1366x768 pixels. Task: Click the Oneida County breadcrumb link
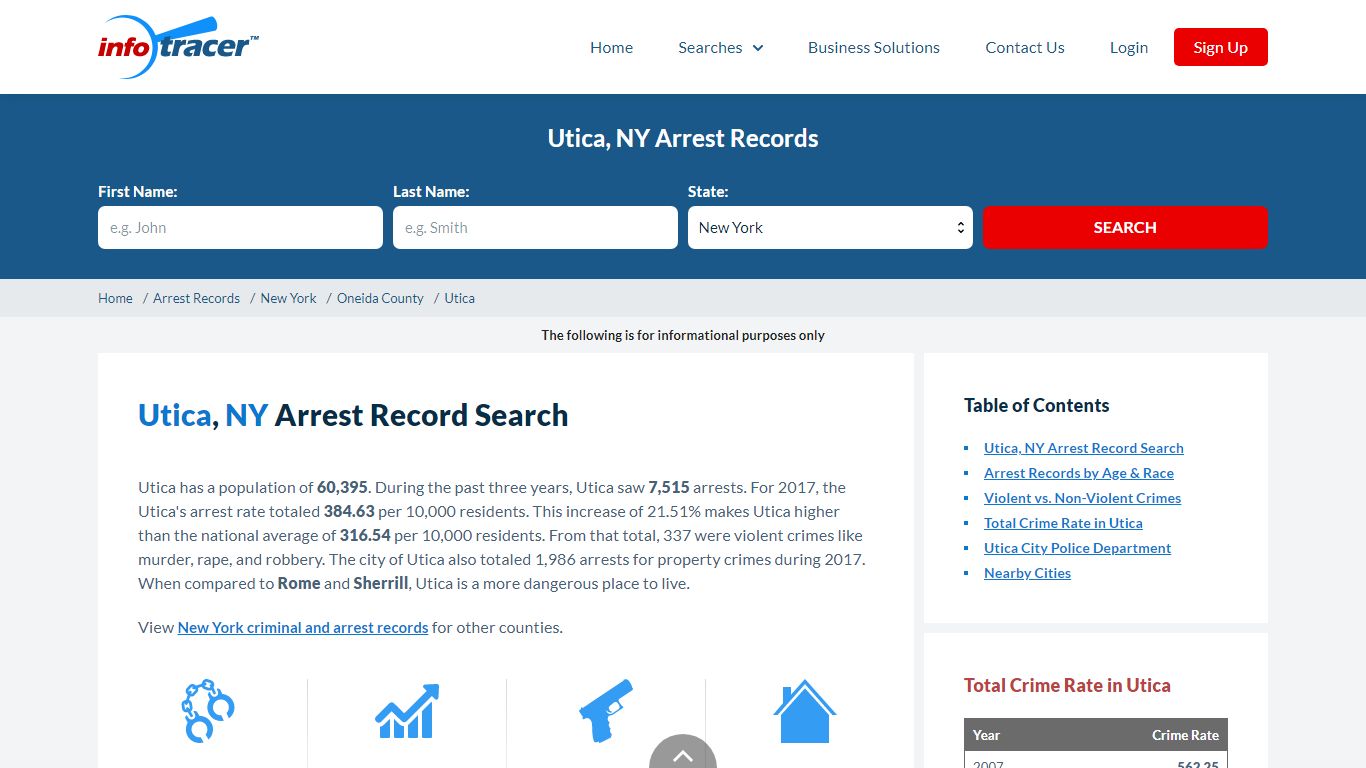coord(380,298)
